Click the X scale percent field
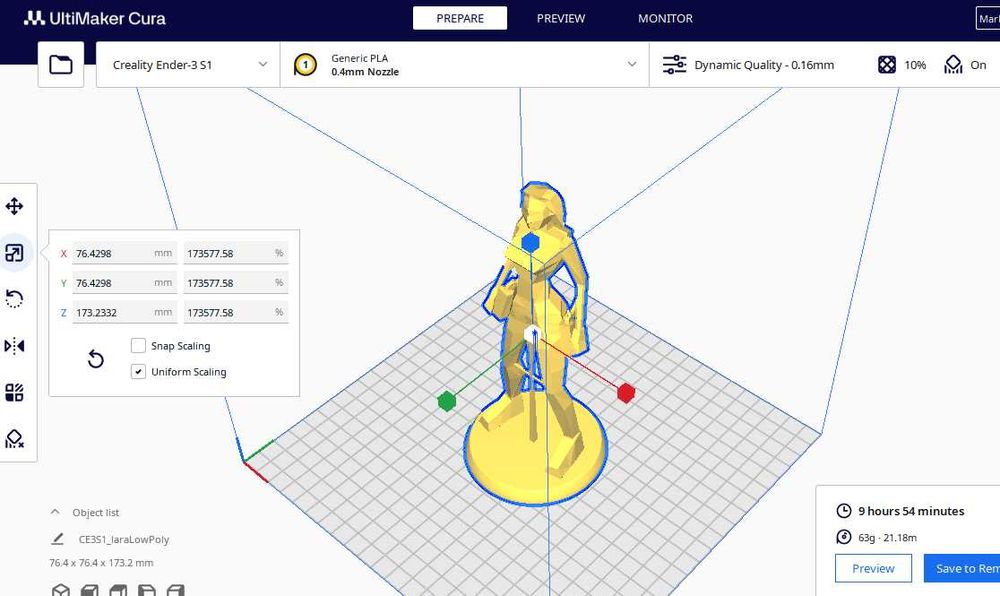This screenshot has width=1000, height=596. pyautogui.click(x=235, y=253)
